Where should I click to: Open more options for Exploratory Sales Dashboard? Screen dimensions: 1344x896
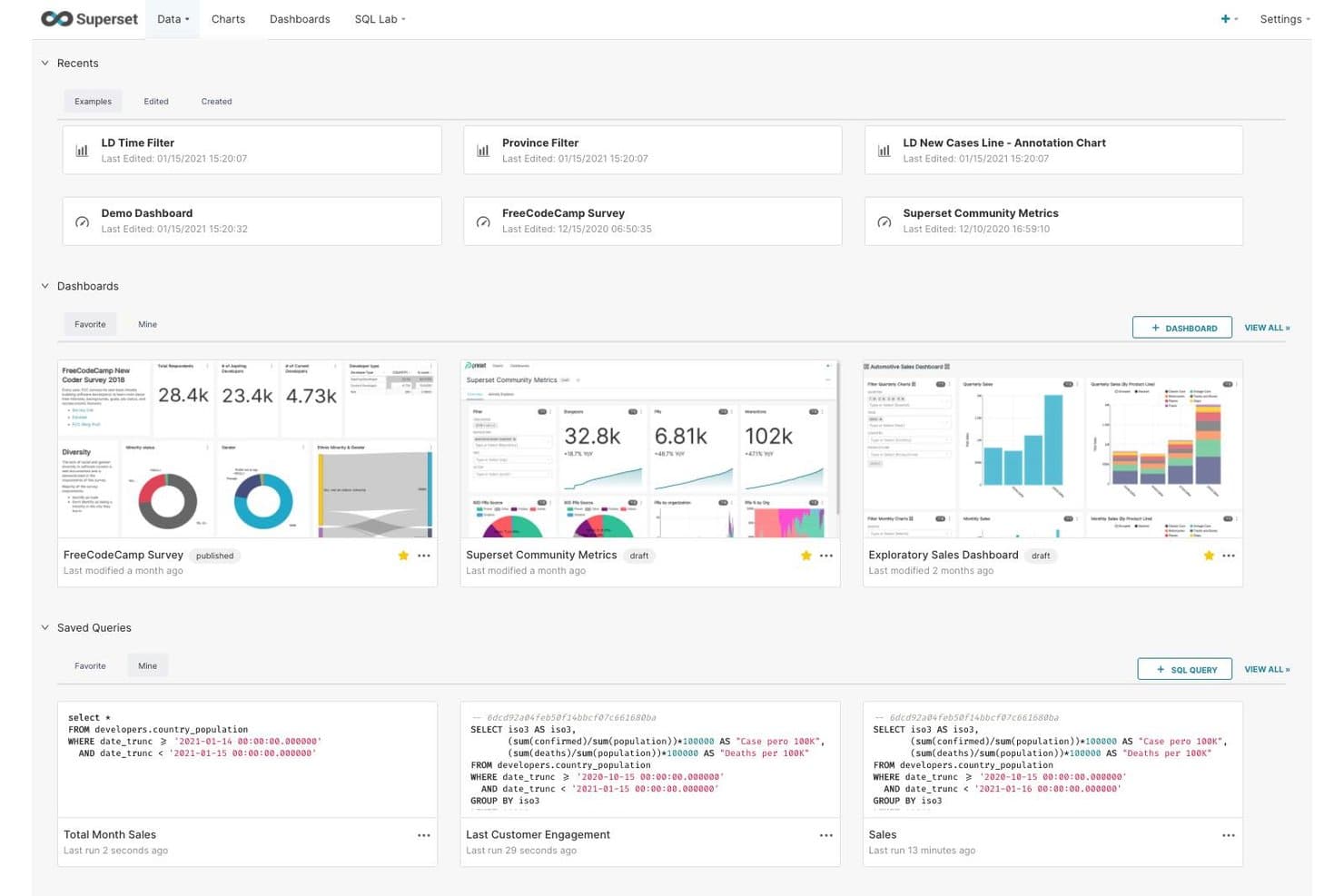click(x=1229, y=556)
